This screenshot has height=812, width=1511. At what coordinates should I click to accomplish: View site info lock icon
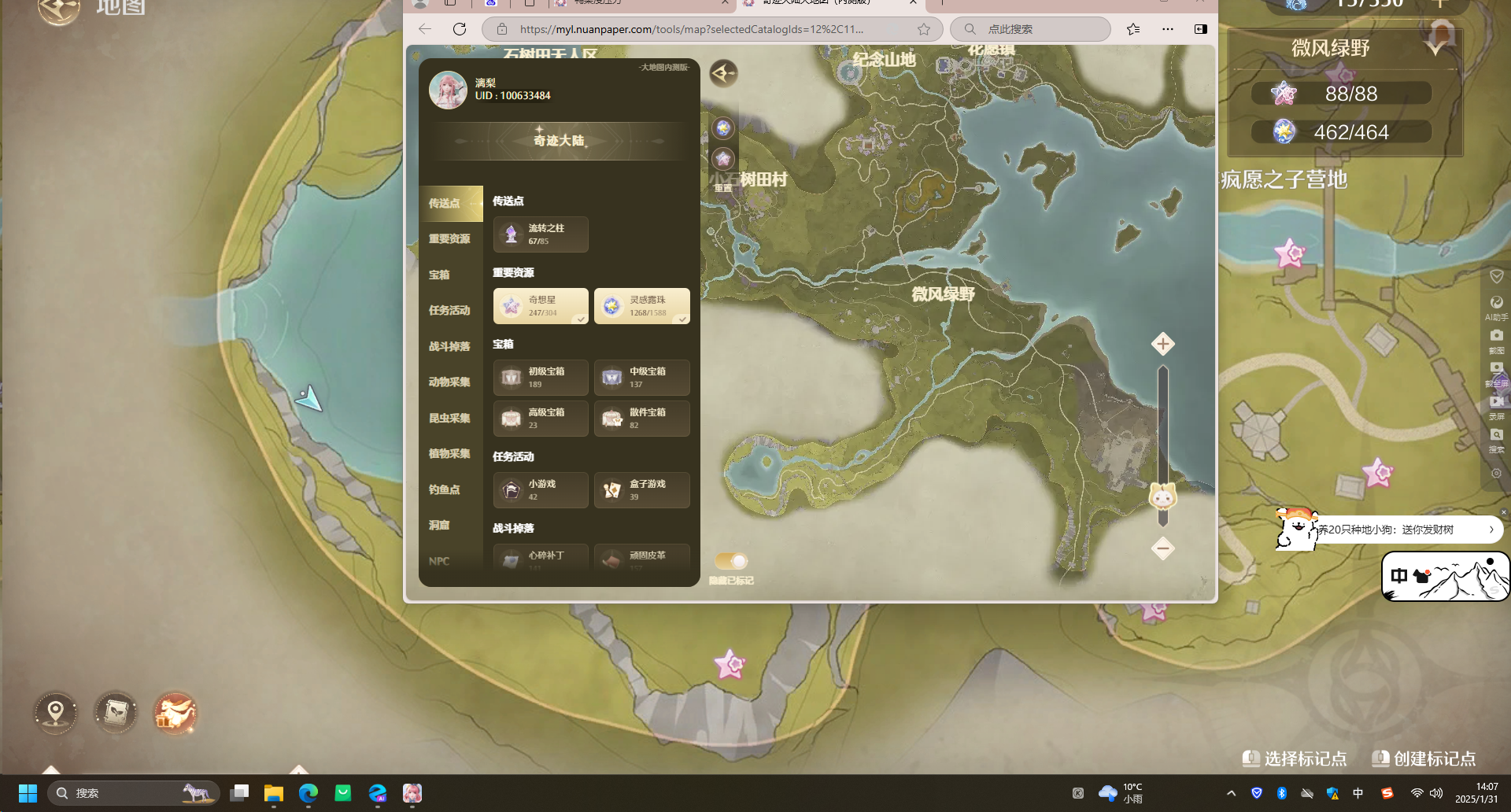coord(501,29)
